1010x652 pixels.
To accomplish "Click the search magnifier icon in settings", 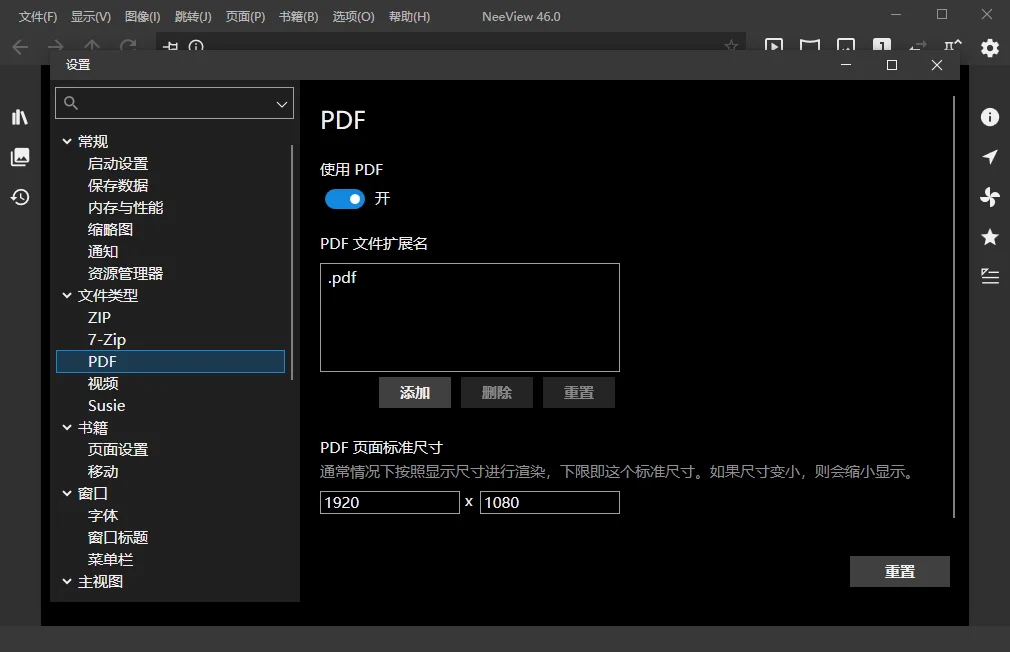I will tap(71, 103).
